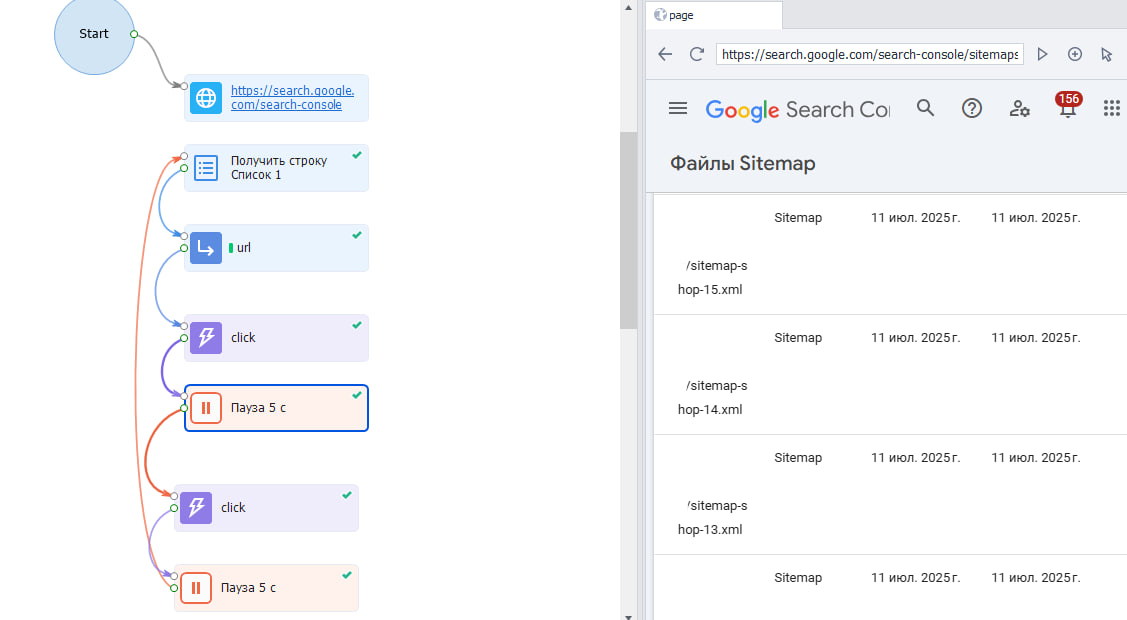The image size is (1127, 620).
Task: Click the circled plus icon in browser toolbar
Action: tap(1075, 54)
